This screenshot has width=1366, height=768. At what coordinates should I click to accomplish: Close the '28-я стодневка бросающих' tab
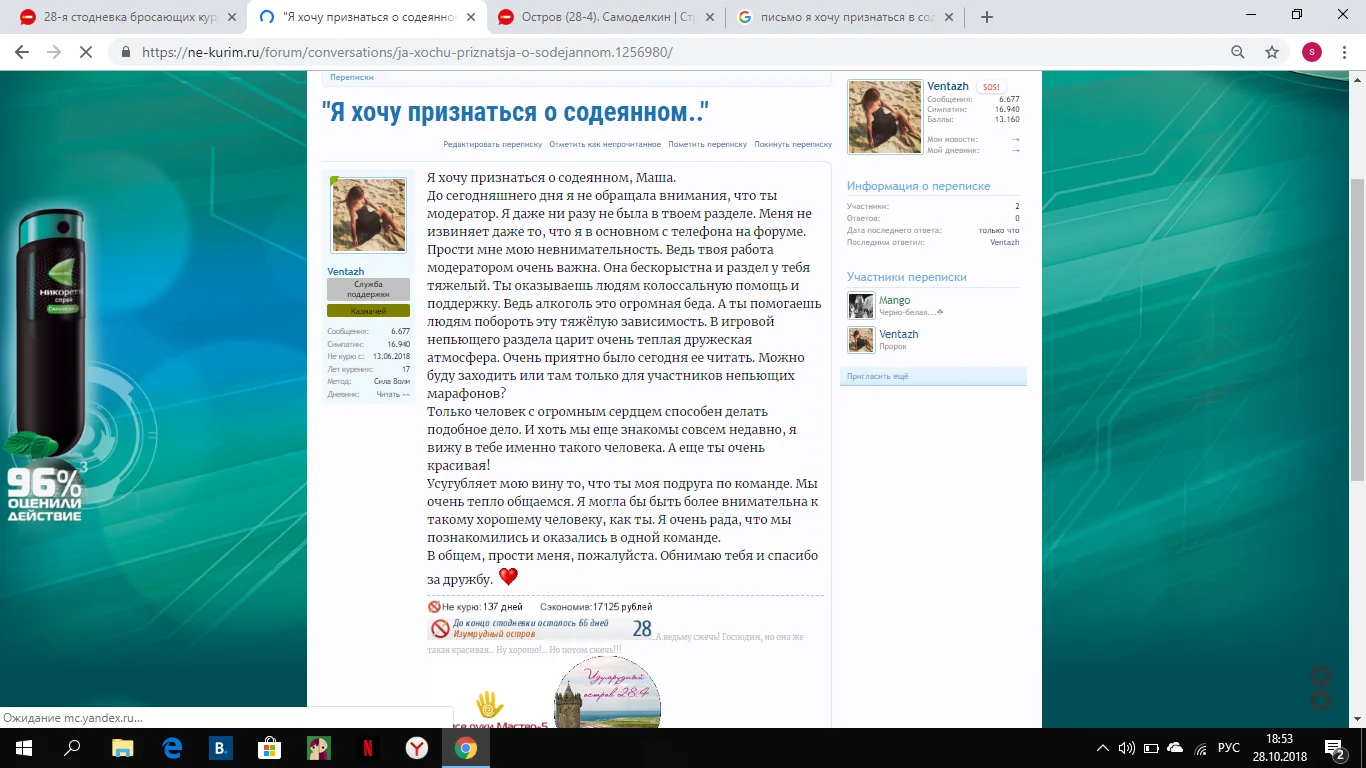[x=232, y=17]
